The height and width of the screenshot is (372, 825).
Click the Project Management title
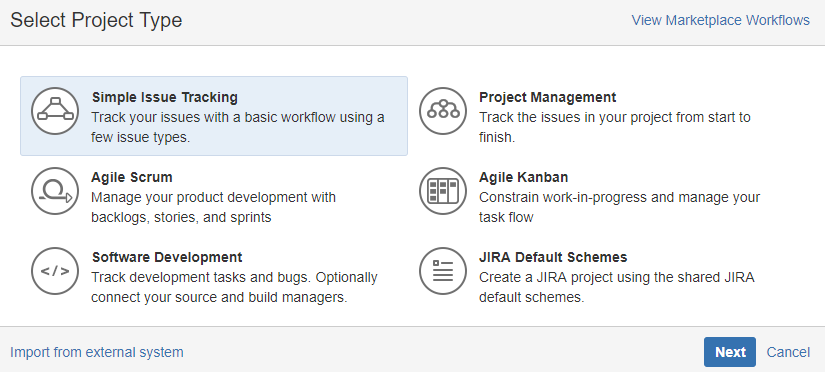click(547, 97)
